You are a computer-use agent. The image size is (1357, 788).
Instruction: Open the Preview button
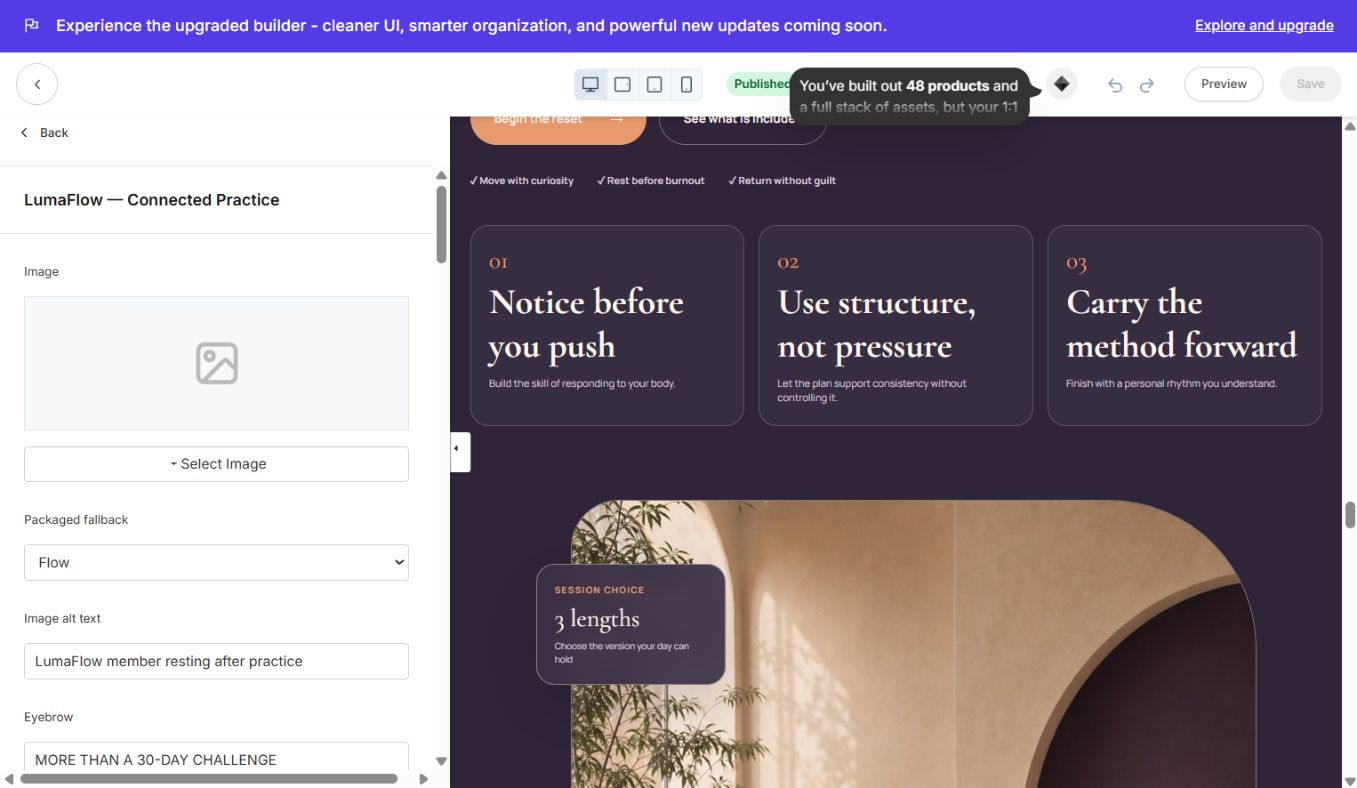[x=1224, y=84]
